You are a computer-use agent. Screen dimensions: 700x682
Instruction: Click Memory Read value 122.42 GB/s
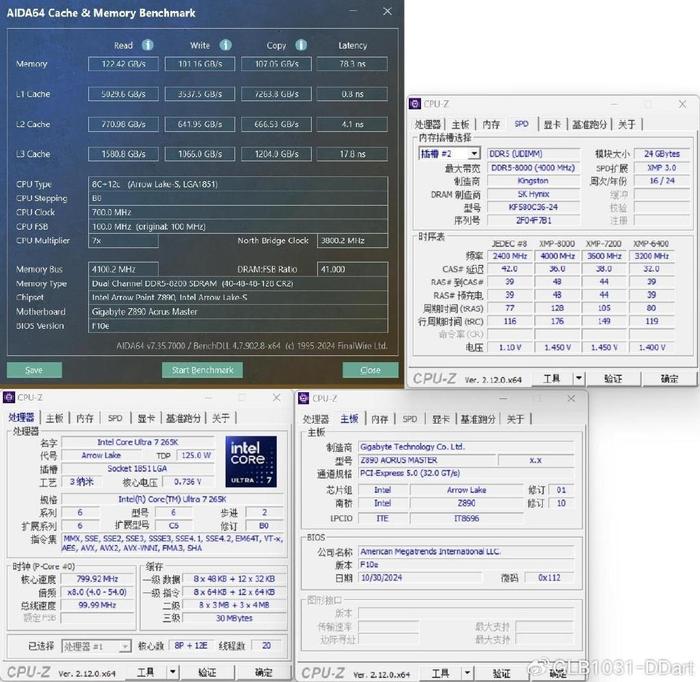coord(123,64)
